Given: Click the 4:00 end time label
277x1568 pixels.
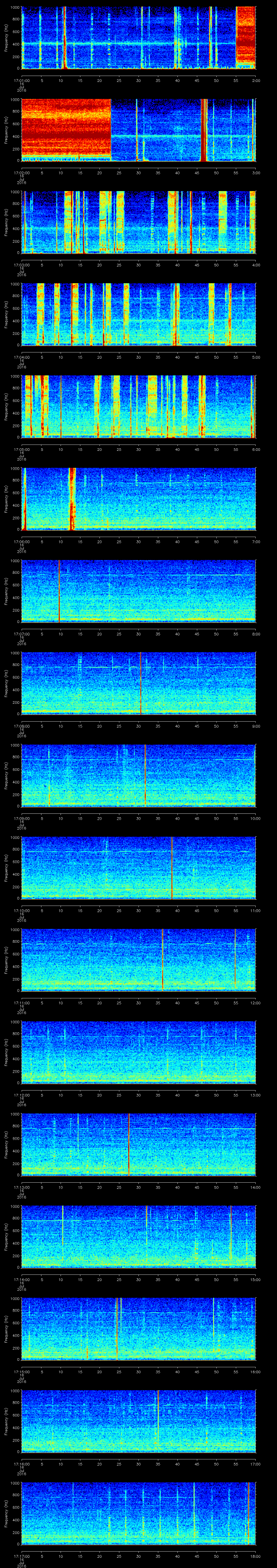Looking at the screenshot, I should 256,265.
